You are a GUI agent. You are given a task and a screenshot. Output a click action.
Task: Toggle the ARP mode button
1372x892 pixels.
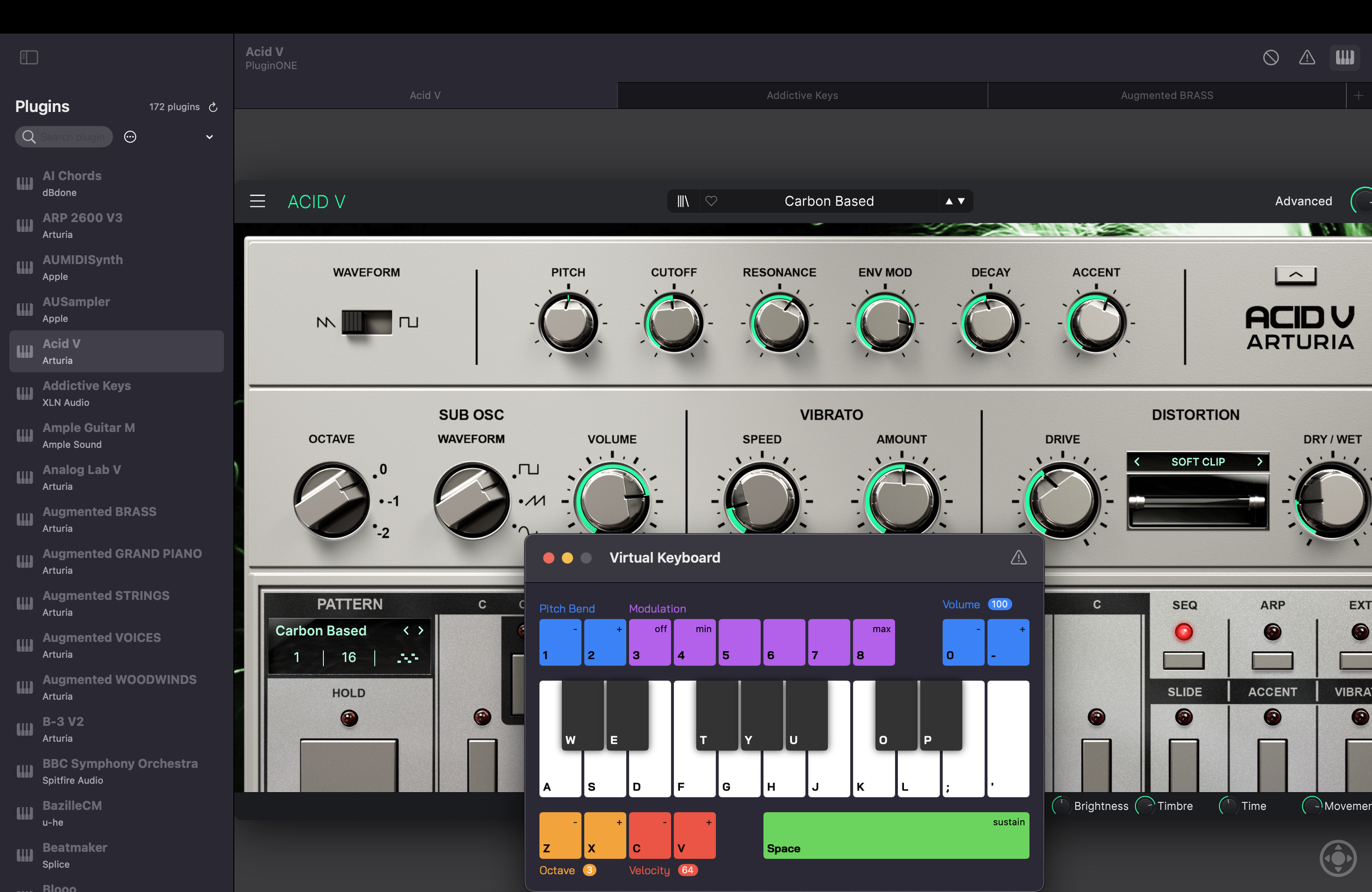tap(1272, 660)
